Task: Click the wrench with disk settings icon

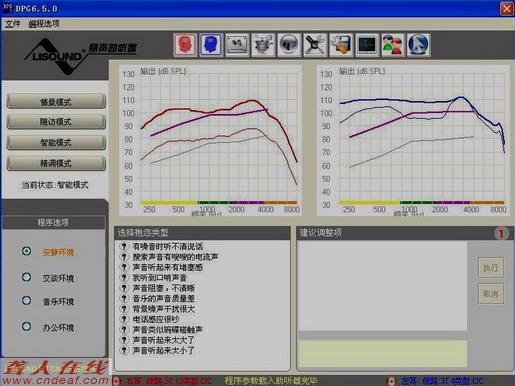Action: coord(341,45)
